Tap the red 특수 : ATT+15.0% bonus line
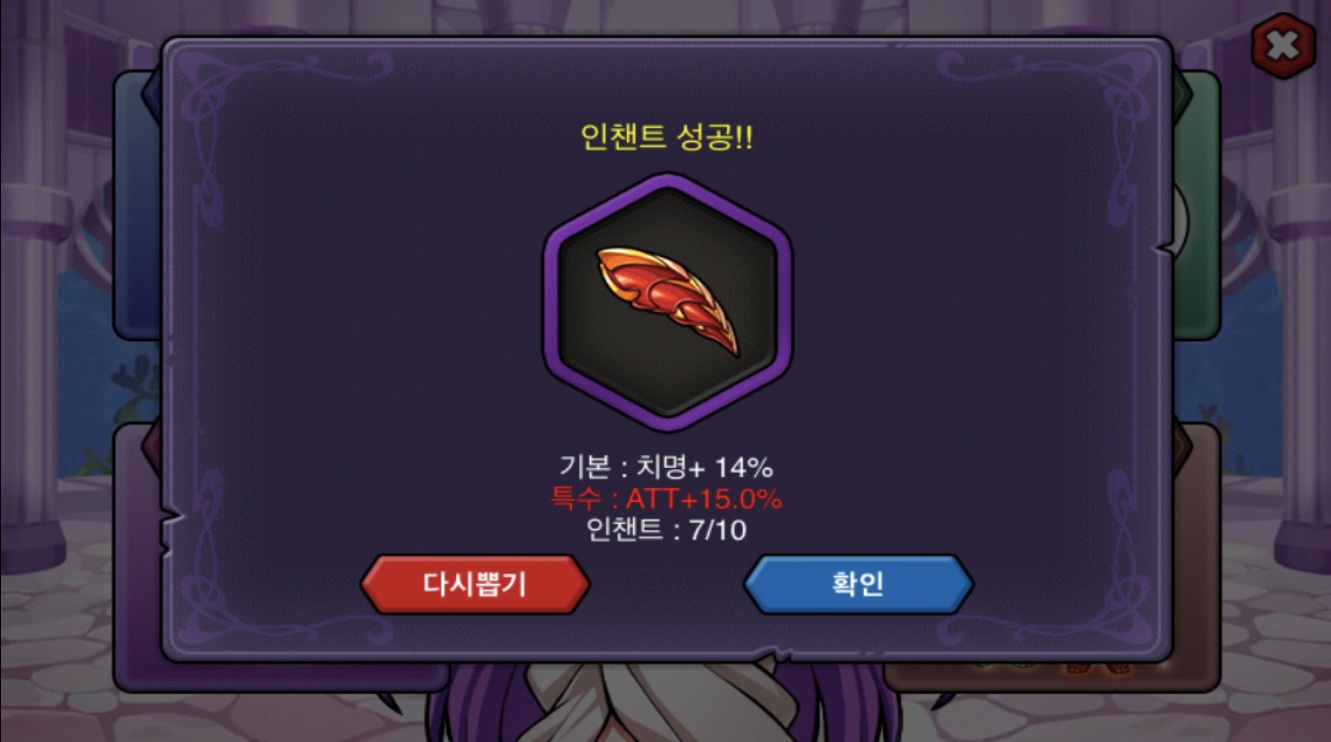This screenshot has height=742, width=1331. click(666, 498)
